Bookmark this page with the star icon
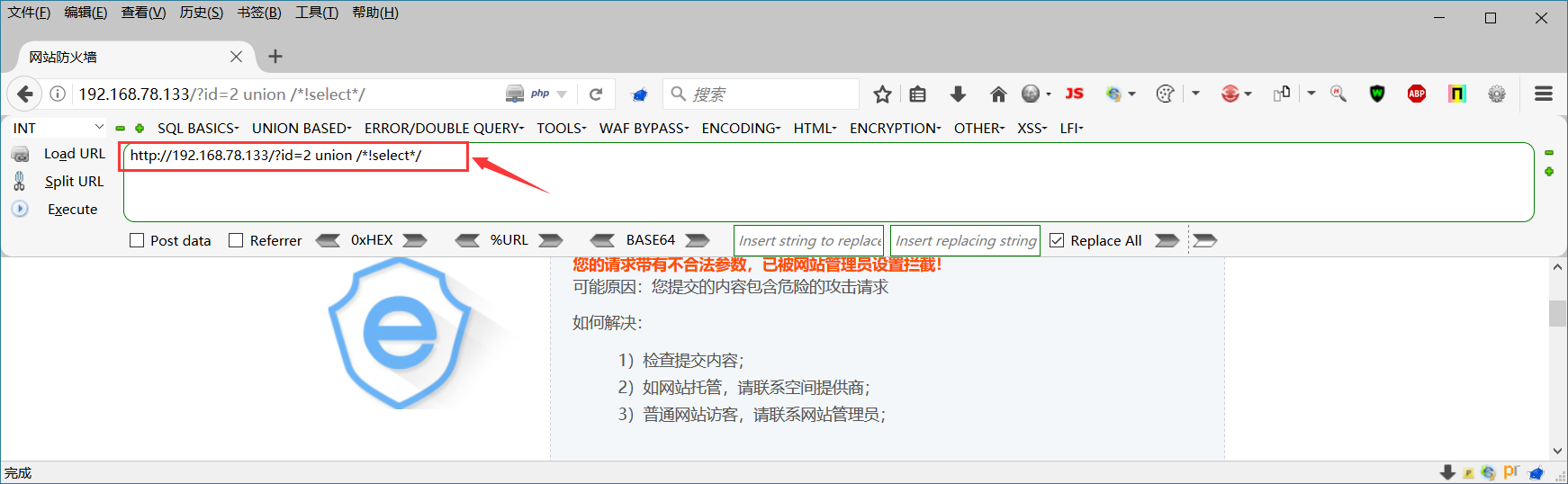Screen dimensions: 1568x484 [x=882, y=94]
